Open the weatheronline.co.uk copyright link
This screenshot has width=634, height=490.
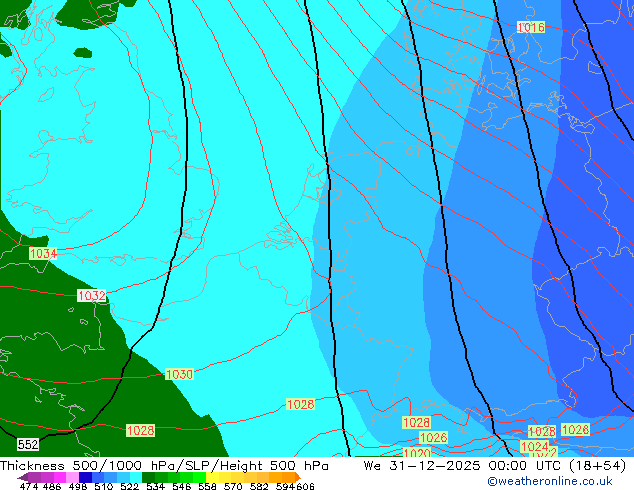click(x=550, y=481)
